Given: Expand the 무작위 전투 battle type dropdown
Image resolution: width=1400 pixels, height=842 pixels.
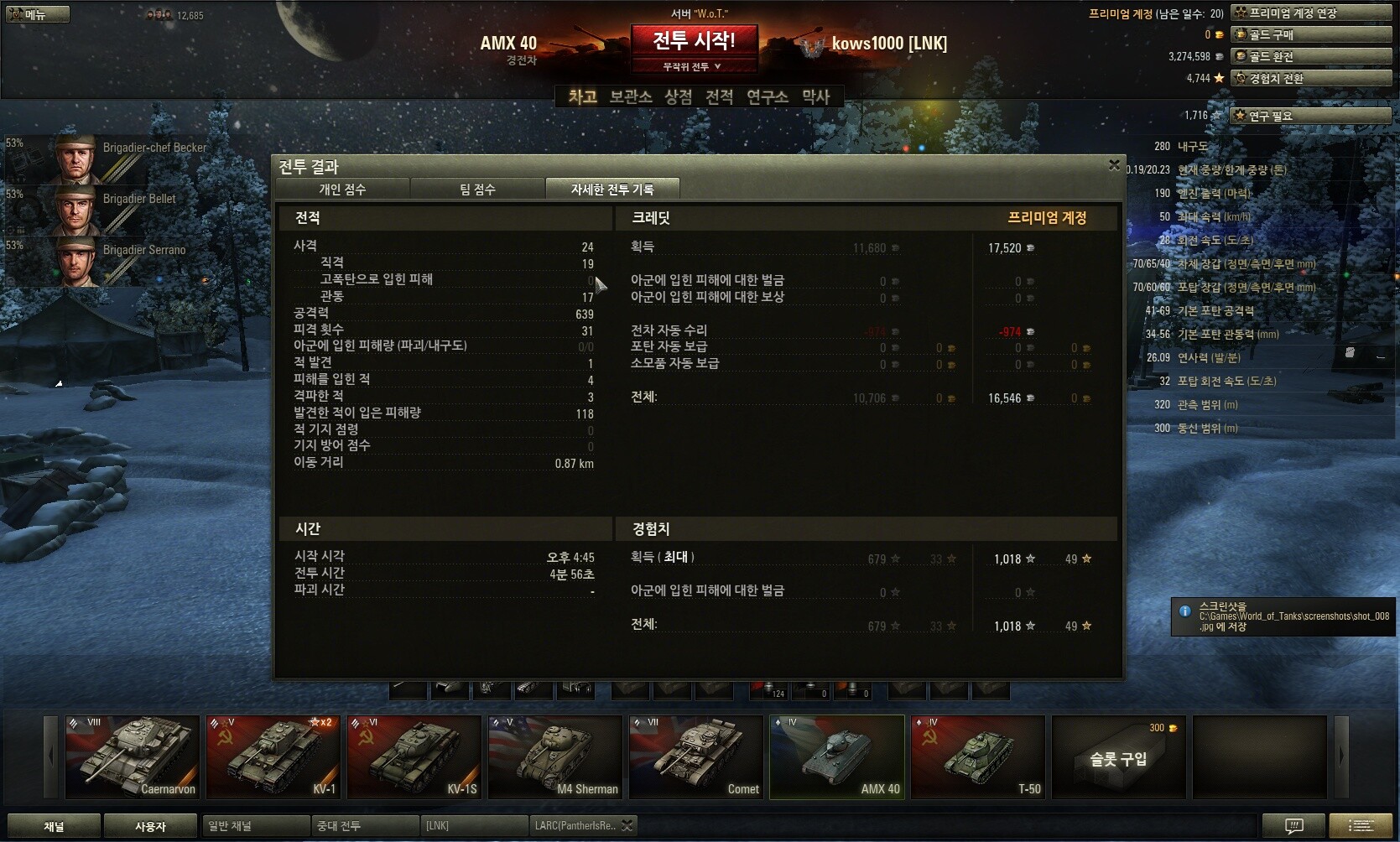Looking at the screenshot, I should [694, 66].
